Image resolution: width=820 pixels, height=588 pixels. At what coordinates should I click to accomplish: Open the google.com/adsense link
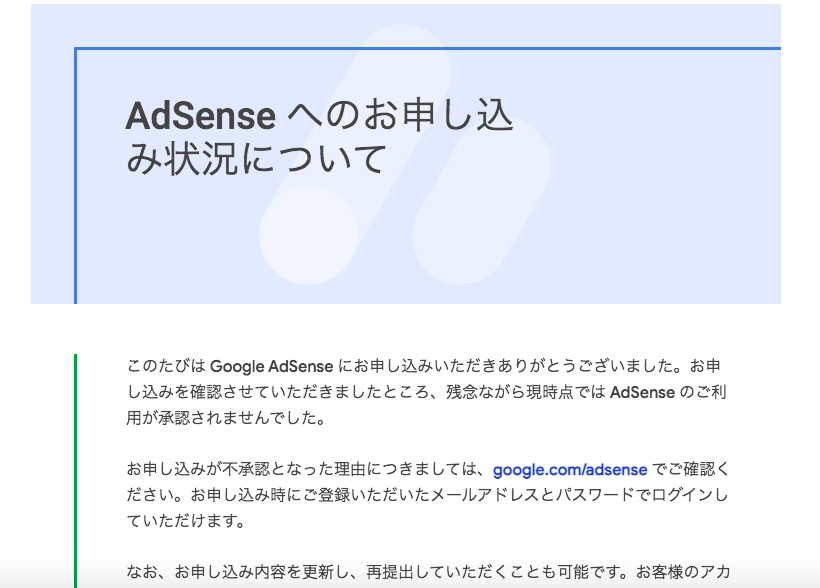point(570,469)
